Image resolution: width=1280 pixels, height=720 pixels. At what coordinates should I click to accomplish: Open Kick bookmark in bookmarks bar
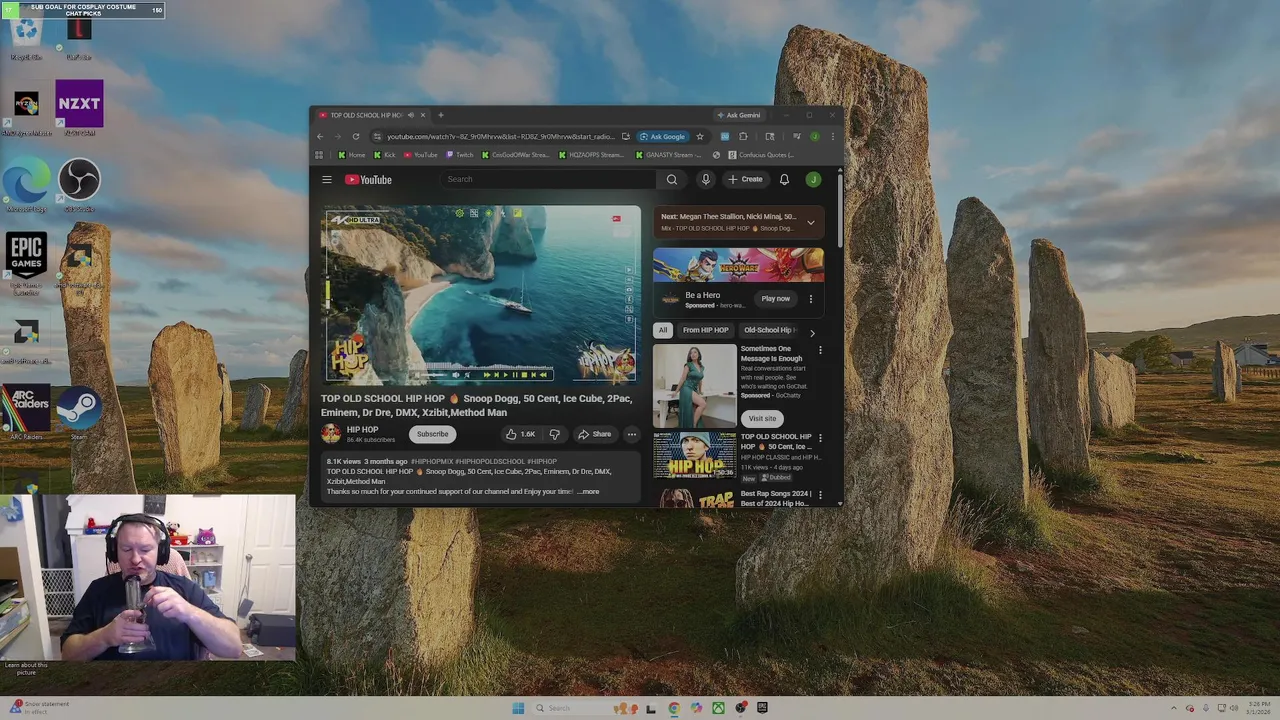pyautogui.click(x=385, y=155)
